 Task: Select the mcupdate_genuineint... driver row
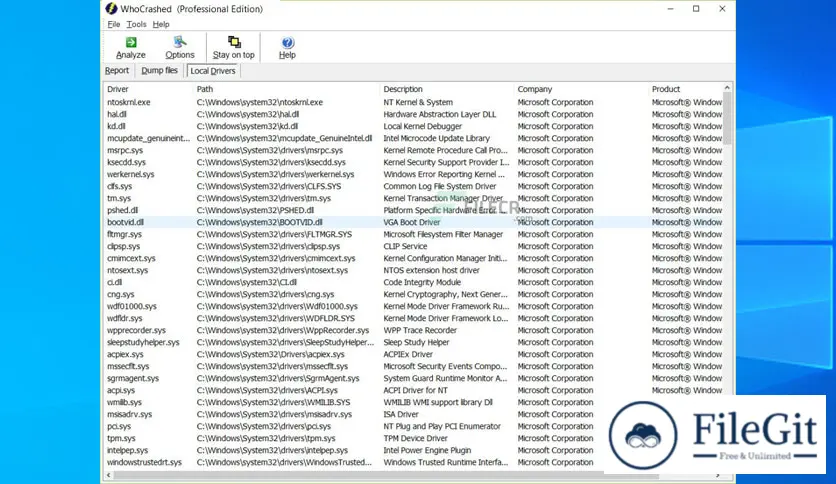click(413, 138)
